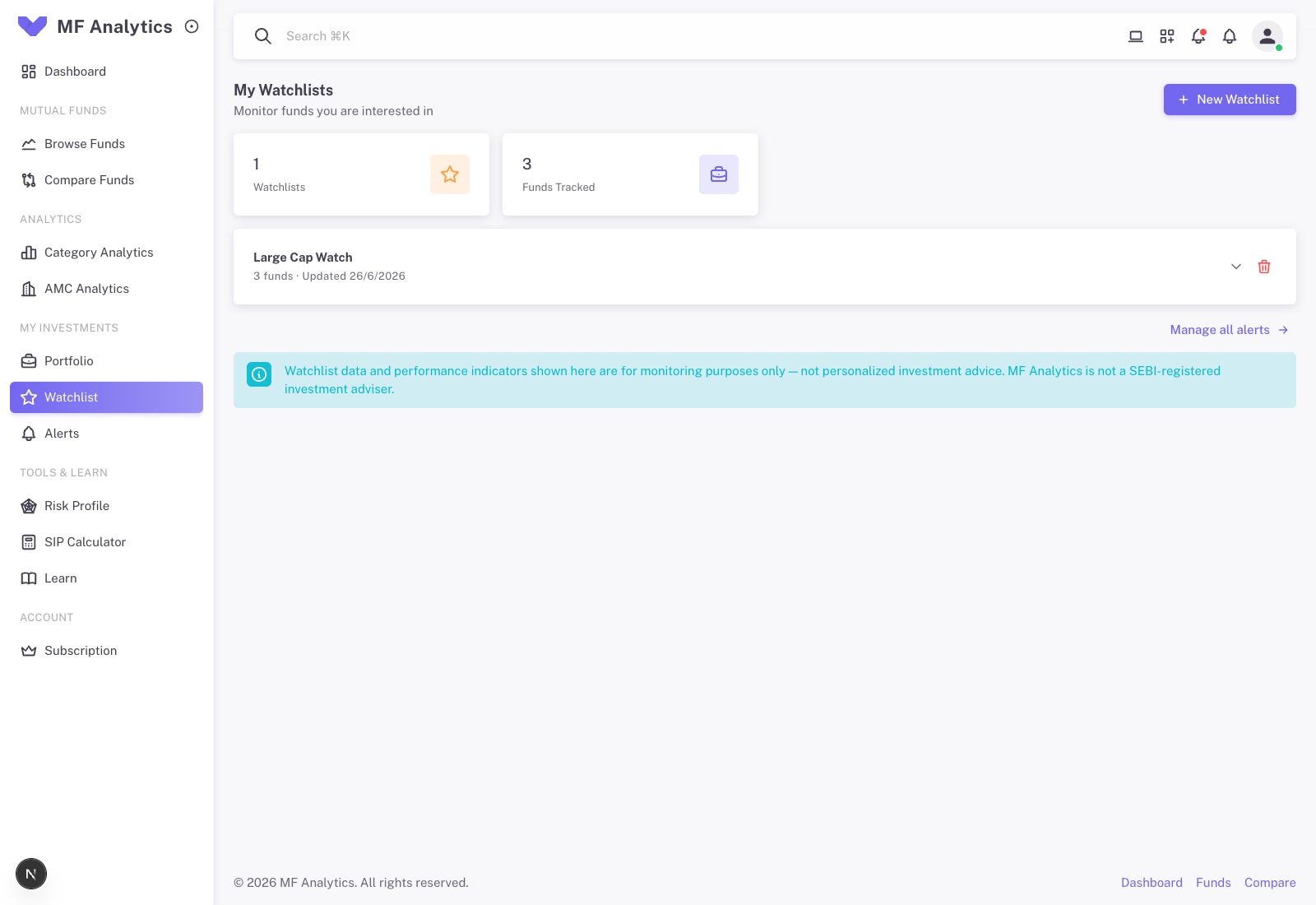Click the search magnifier icon
The image size is (1316, 905).
pyautogui.click(x=263, y=36)
